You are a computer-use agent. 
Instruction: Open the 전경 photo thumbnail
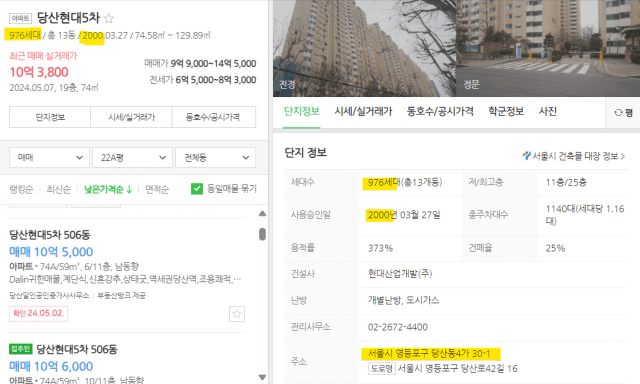click(x=364, y=48)
